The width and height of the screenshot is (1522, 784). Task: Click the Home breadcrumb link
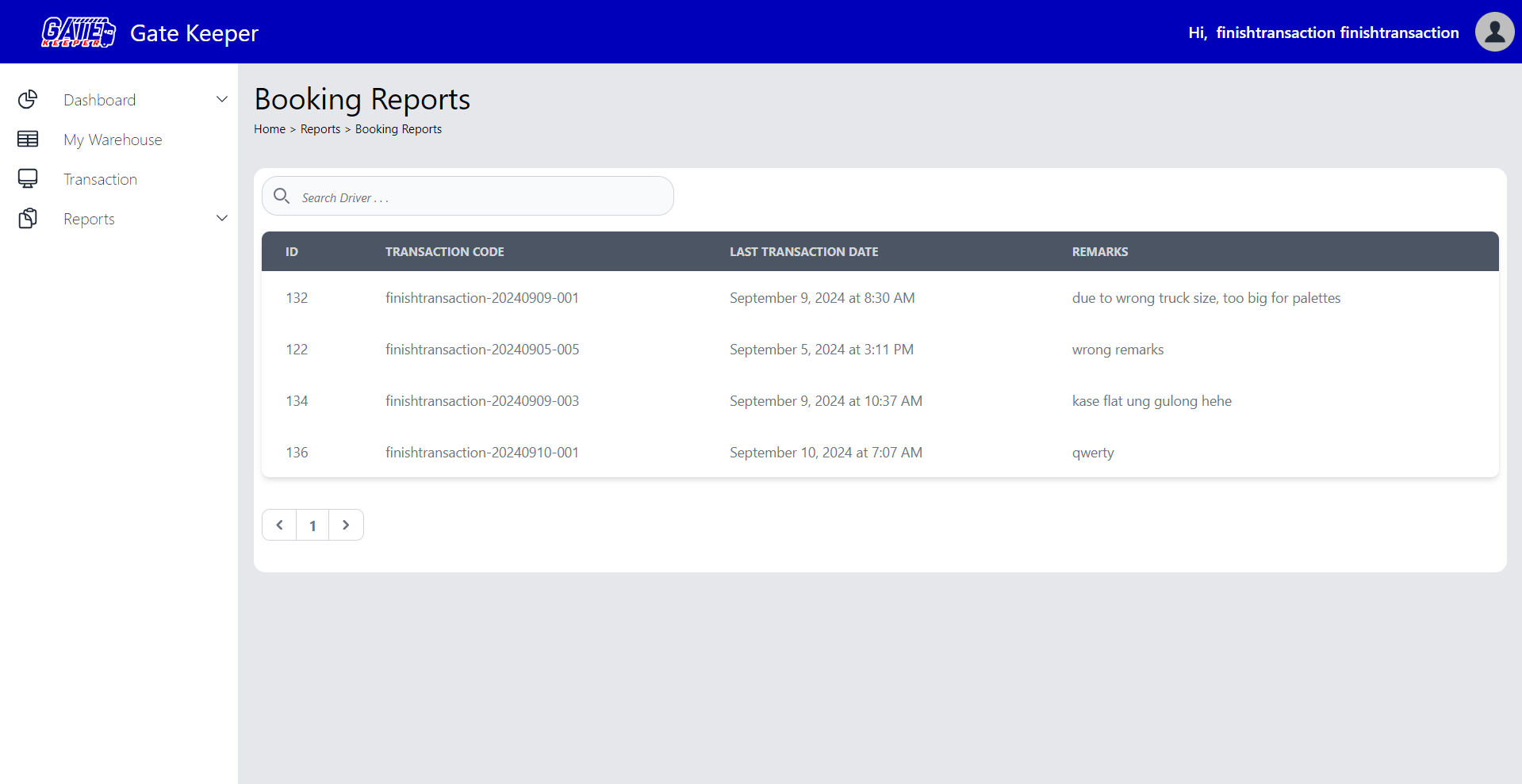tap(270, 129)
